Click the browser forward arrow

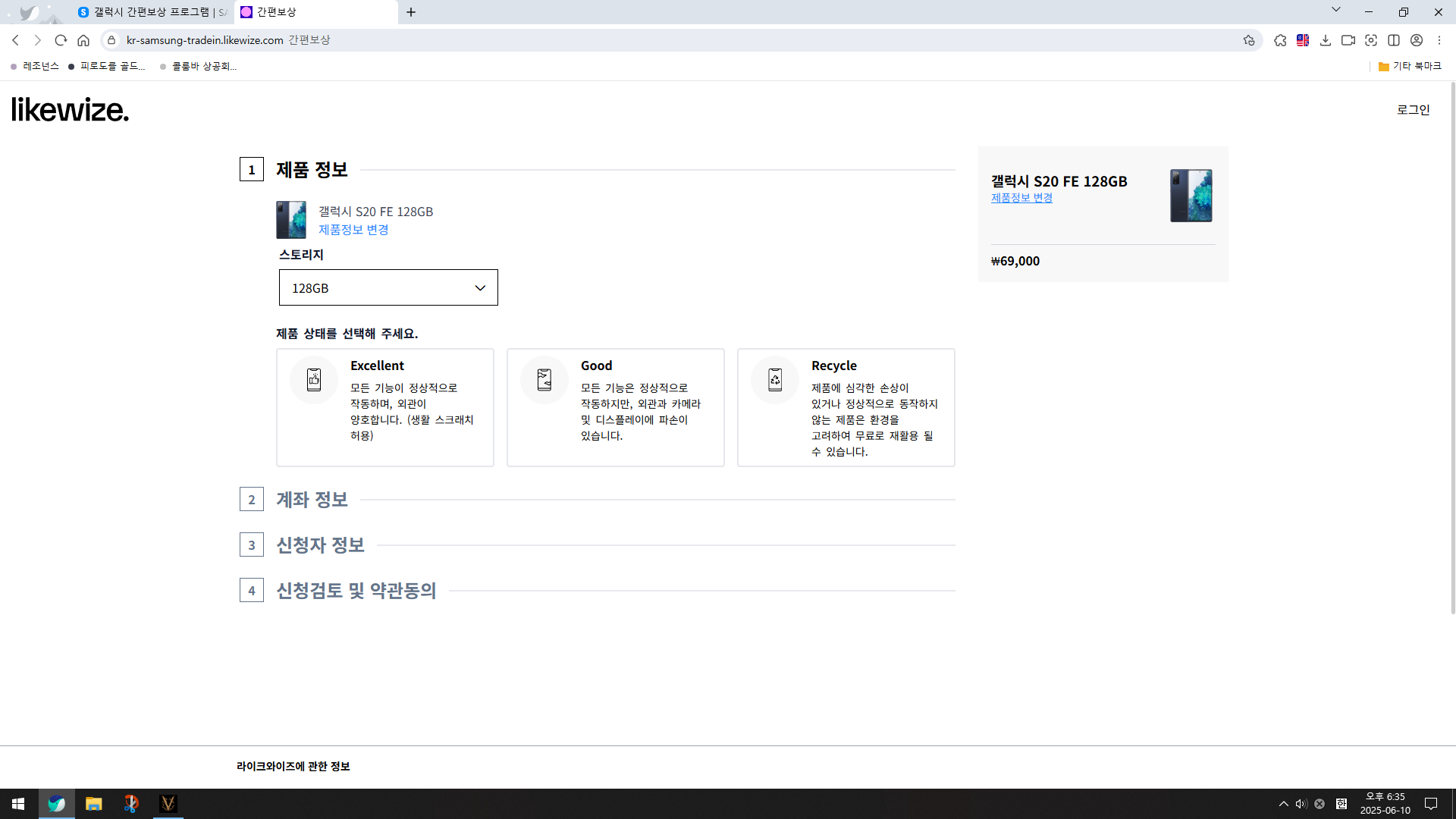pos(37,40)
